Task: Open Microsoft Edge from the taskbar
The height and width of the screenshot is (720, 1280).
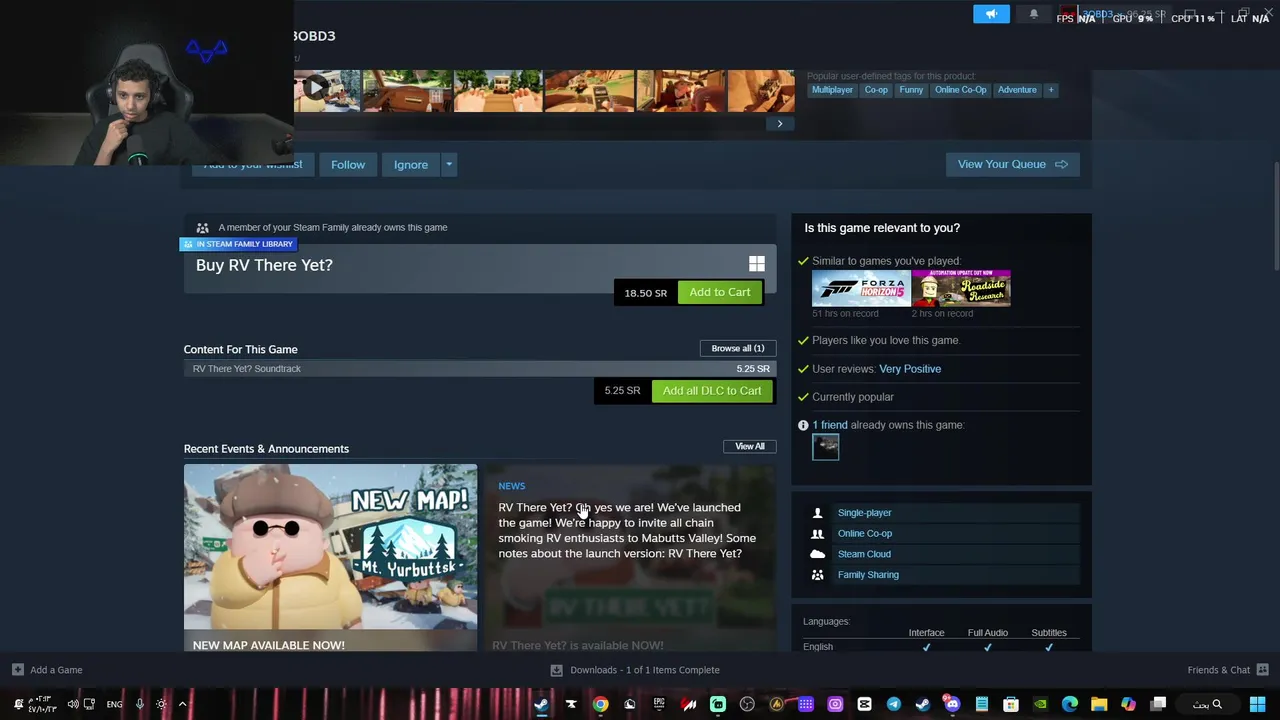Action: coord(1069,704)
